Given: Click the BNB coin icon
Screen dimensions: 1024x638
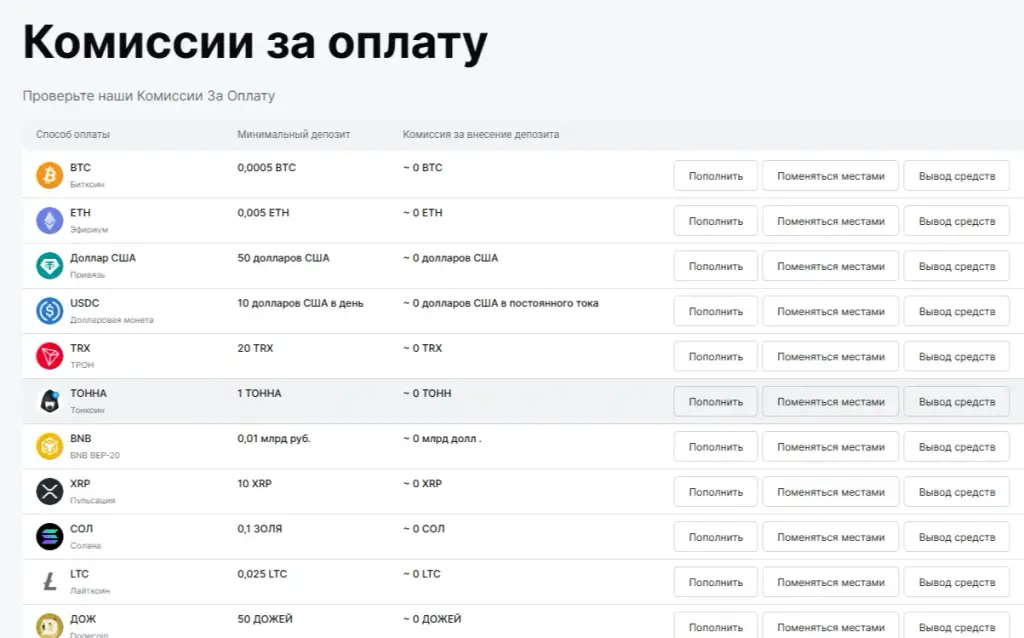Looking at the screenshot, I should (50, 446).
